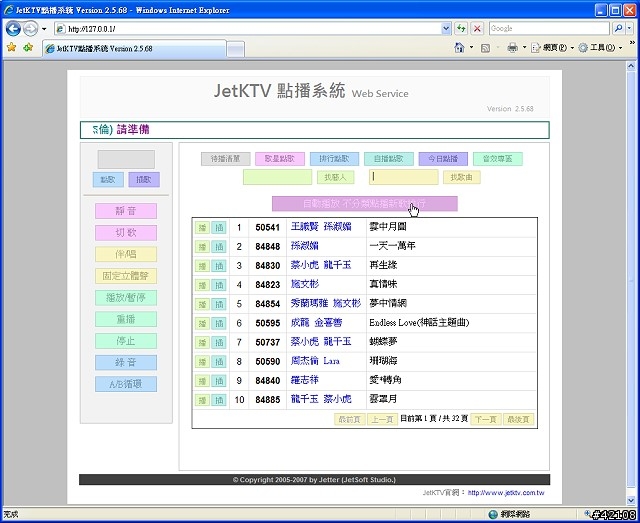Toggle the 錄音 record button
The height and width of the screenshot is (523, 640).
point(126,363)
